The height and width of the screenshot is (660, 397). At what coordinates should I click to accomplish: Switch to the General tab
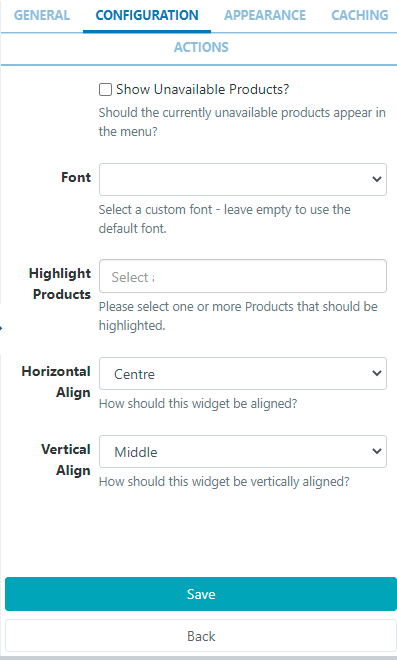point(42,16)
